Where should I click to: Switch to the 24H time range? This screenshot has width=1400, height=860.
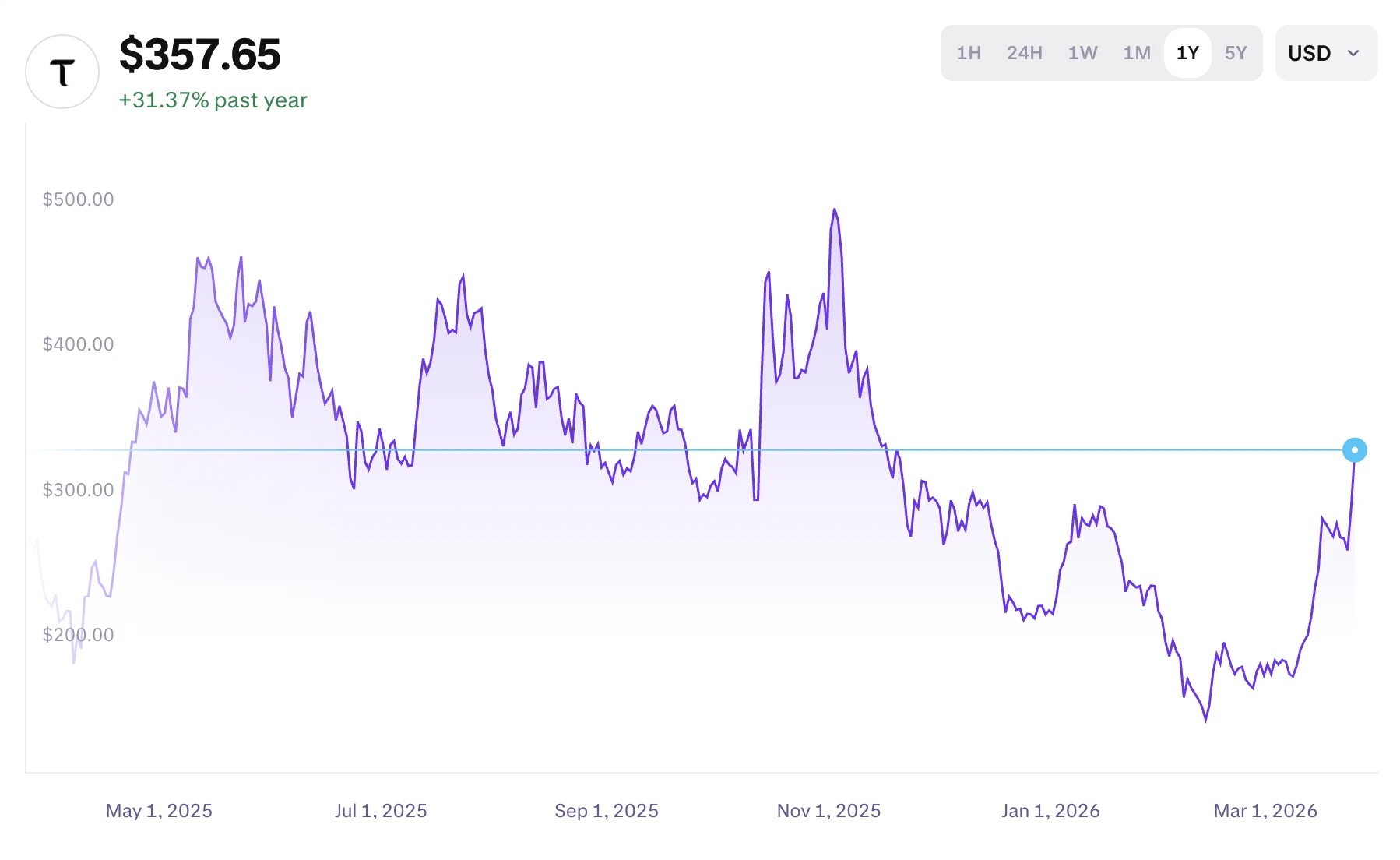(x=1024, y=53)
